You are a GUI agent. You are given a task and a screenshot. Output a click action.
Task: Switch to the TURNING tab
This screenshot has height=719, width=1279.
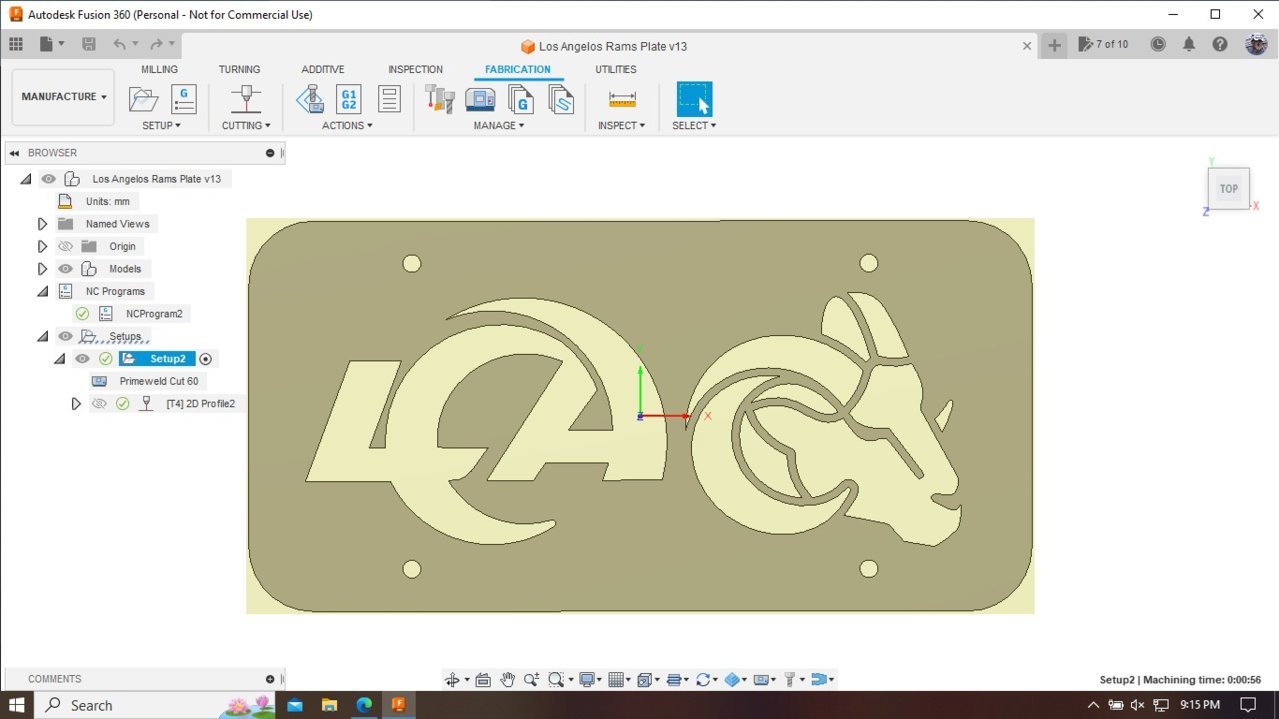click(239, 70)
